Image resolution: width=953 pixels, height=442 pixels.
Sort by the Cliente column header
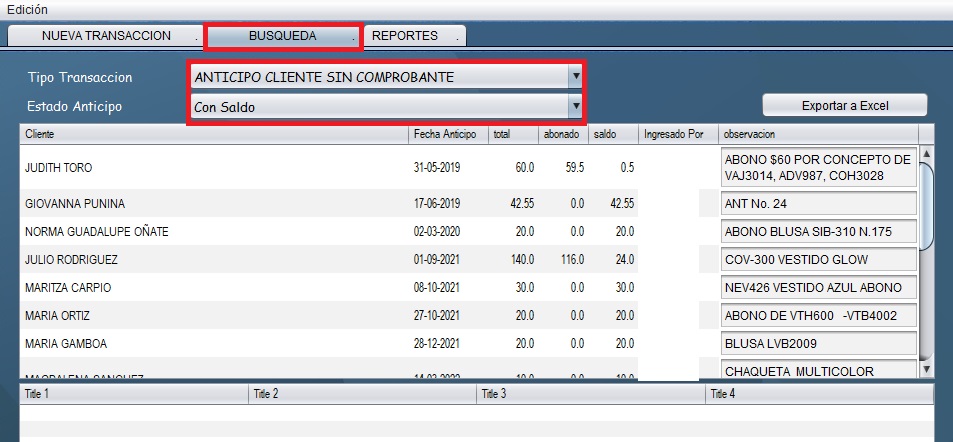[214, 134]
